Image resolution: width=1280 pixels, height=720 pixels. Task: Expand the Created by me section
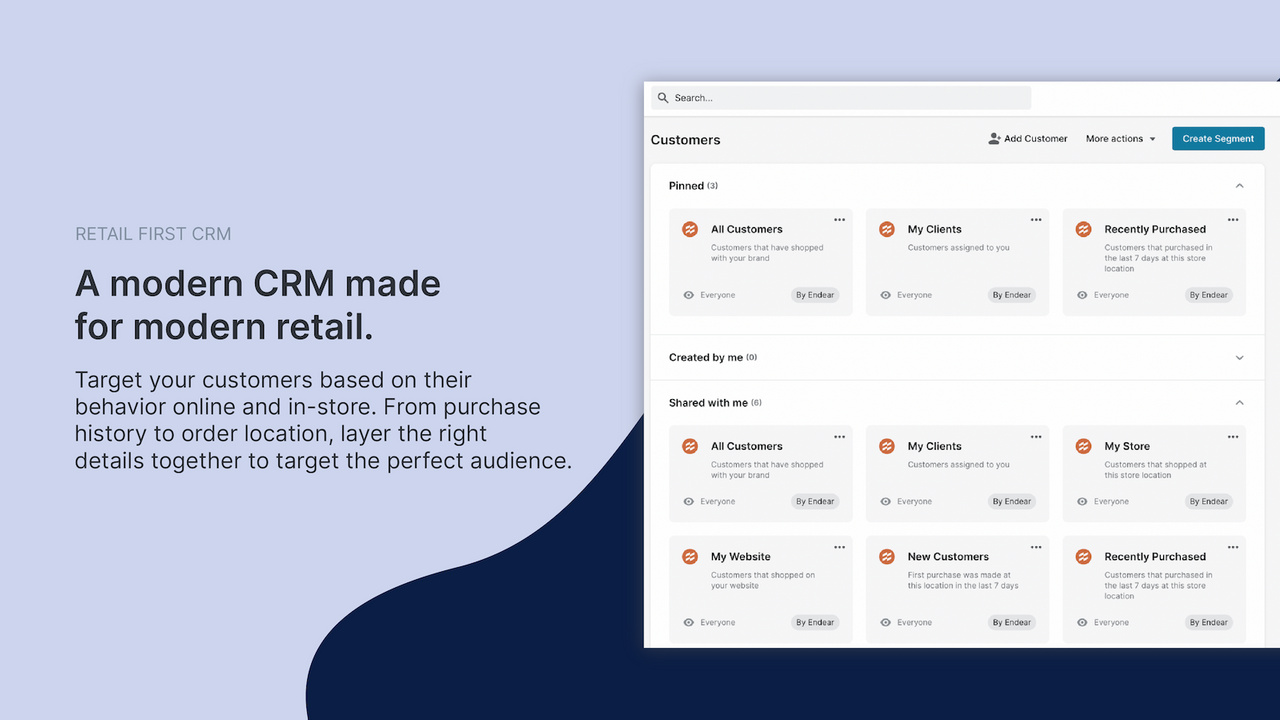(x=1239, y=356)
